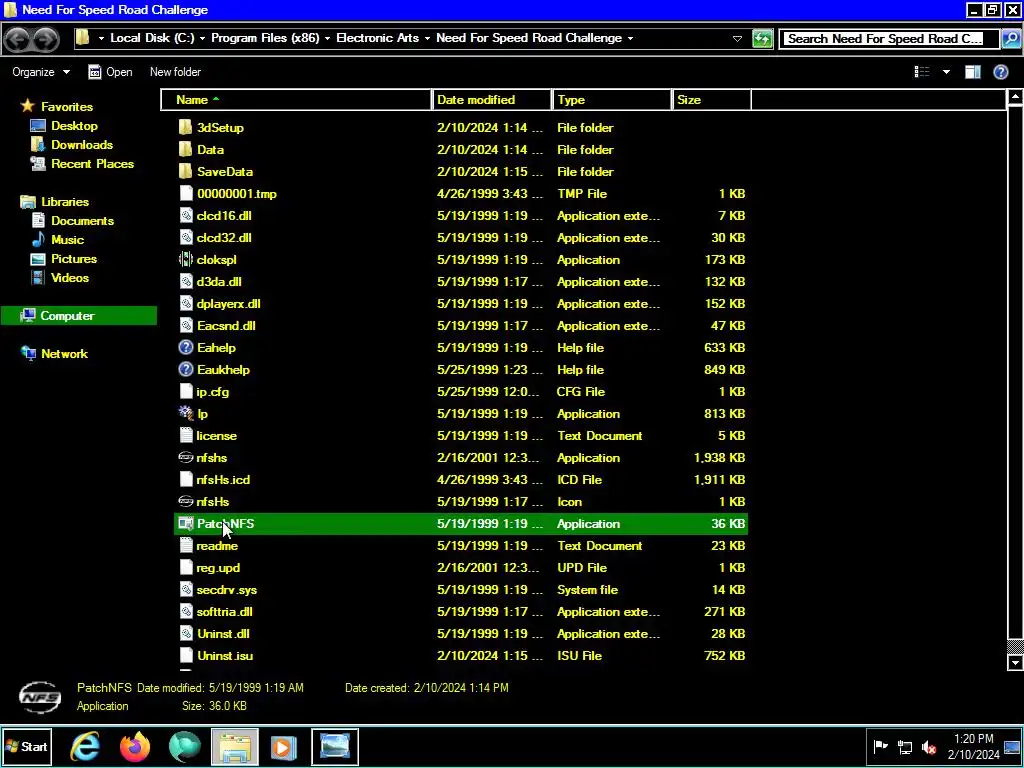Select the 3dSetup folder icon

click(185, 127)
